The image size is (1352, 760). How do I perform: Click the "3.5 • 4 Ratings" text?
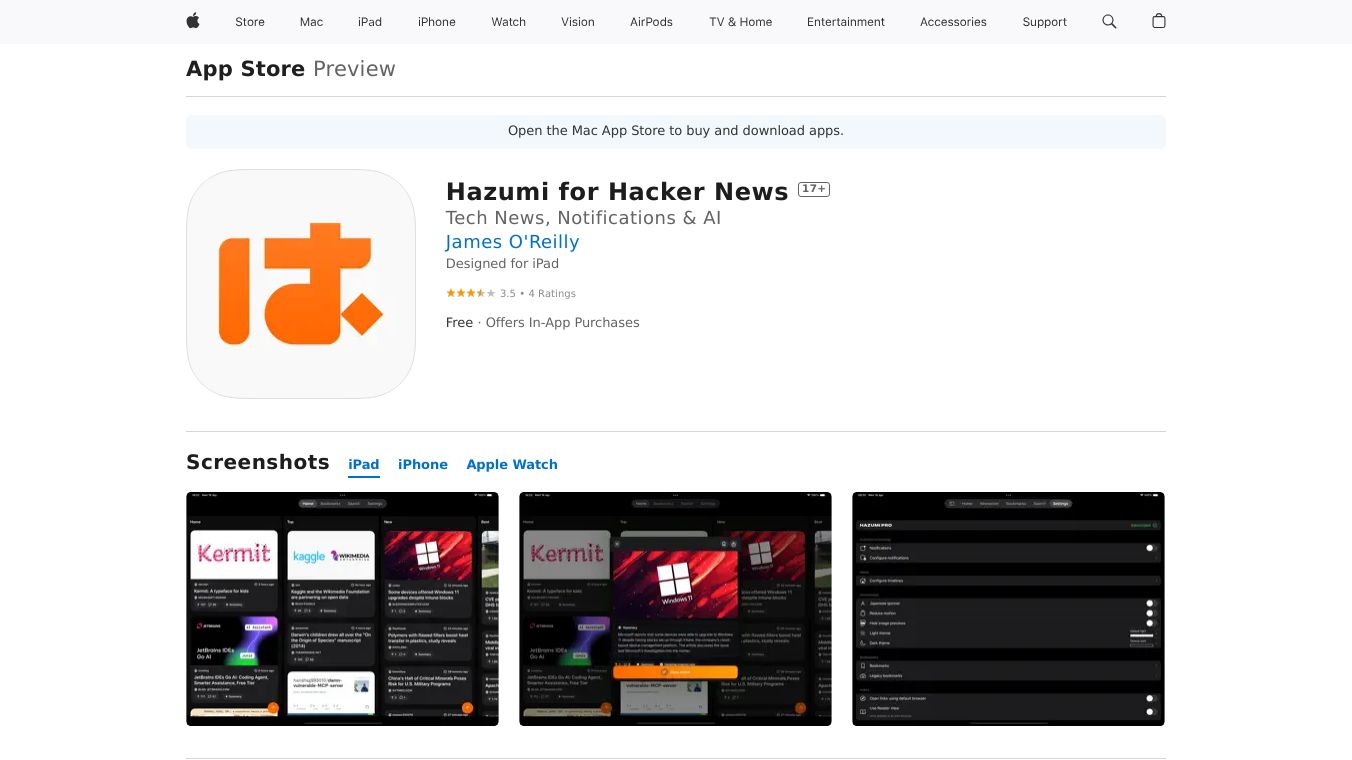coord(538,294)
